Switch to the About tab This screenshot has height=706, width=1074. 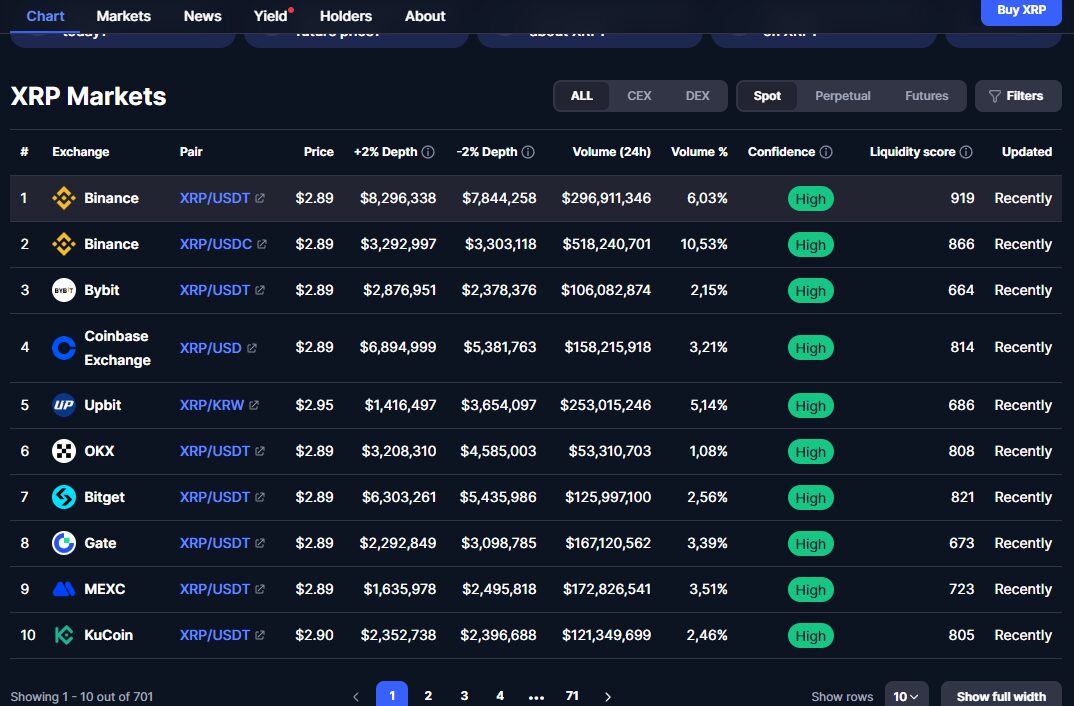click(x=425, y=16)
